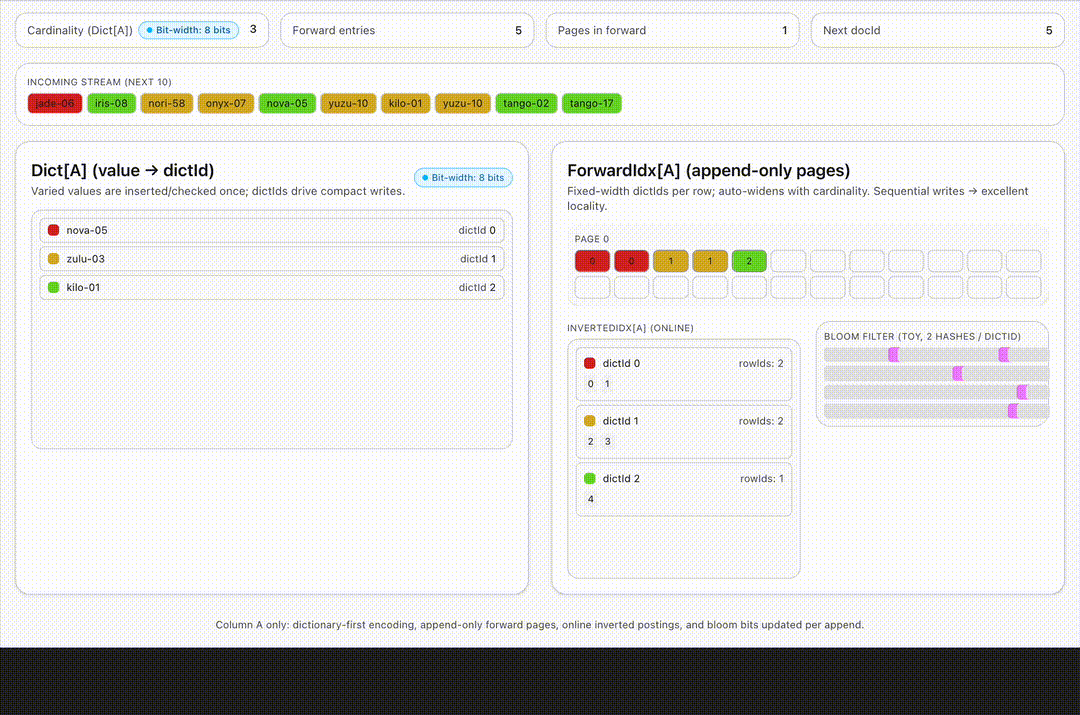Select the iris-08 stream chip
This screenshot has width=1080, height=715.
point(111,103)
